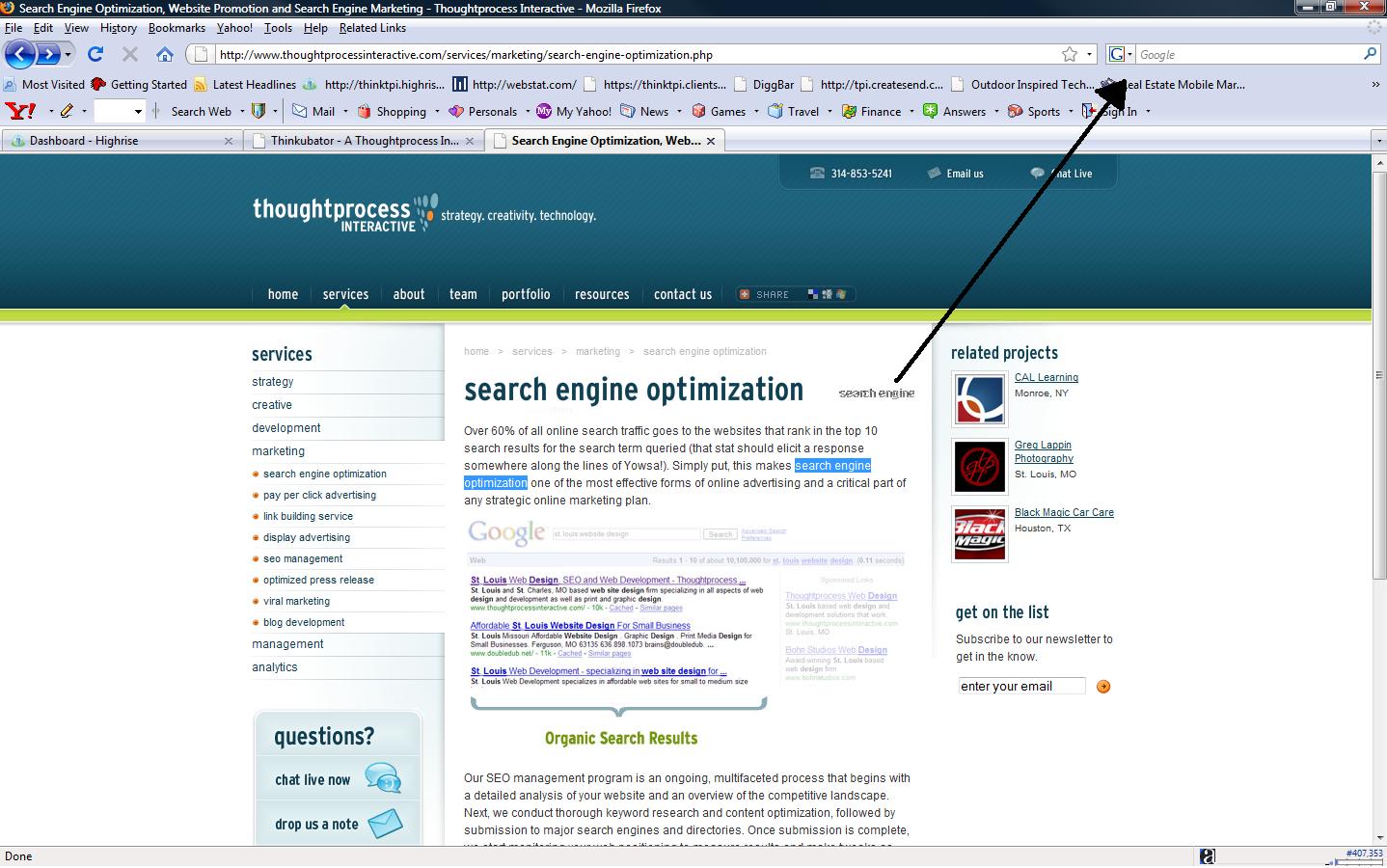Screen dimensions: 1387x868
Task: Click the address bar URL field
Action: point(637,55)
